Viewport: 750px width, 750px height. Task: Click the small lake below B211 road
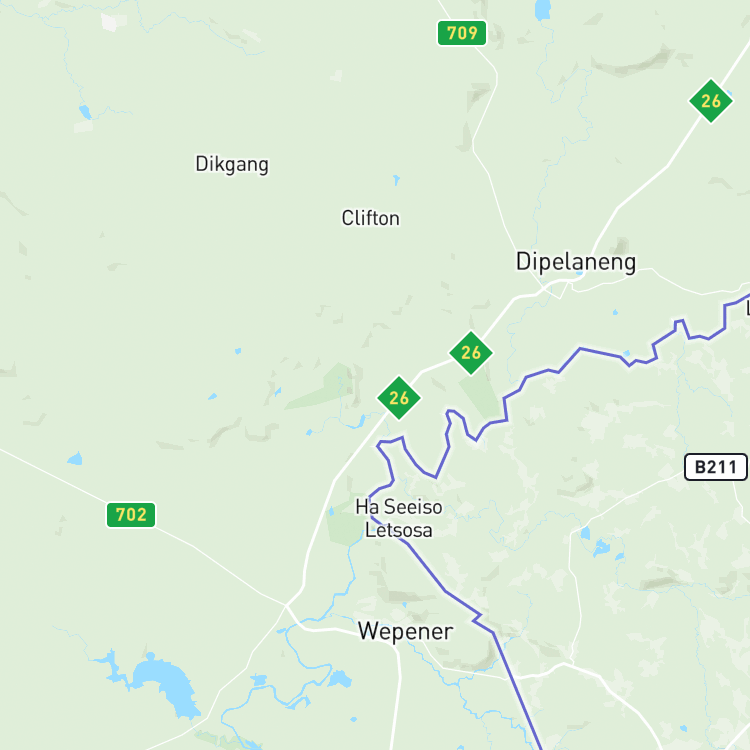(x=602, y=548)
